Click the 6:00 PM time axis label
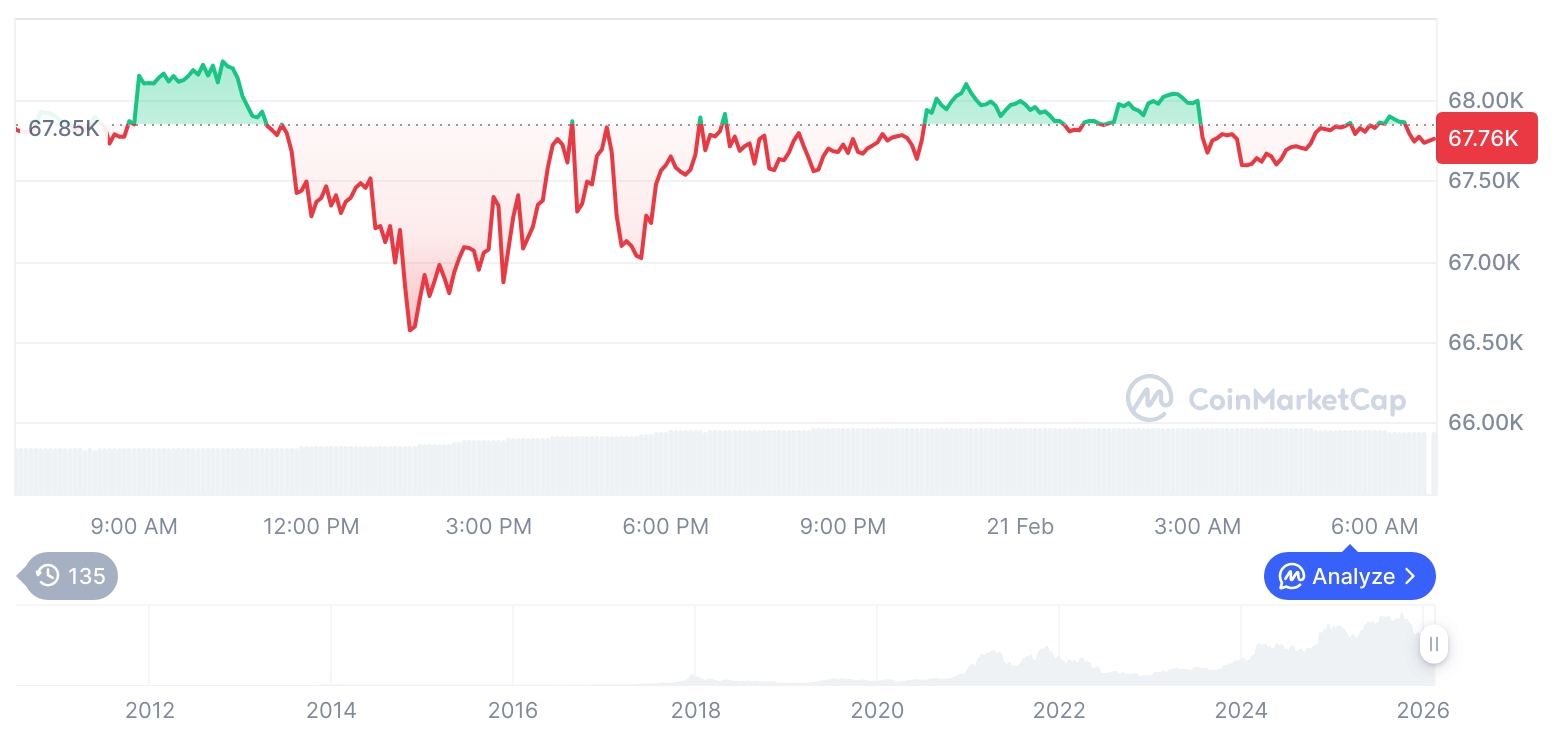Image resolution: width=1566 pixels, height=732 pixels. 665,526
